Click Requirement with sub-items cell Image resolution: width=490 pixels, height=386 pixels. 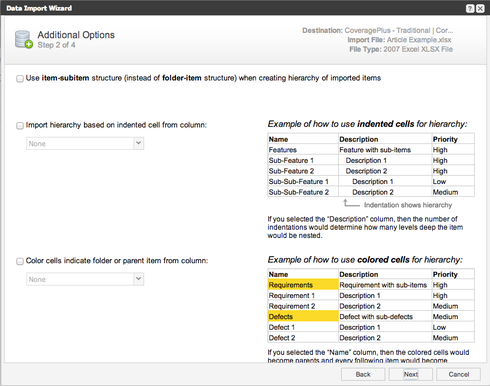[385, 285]
